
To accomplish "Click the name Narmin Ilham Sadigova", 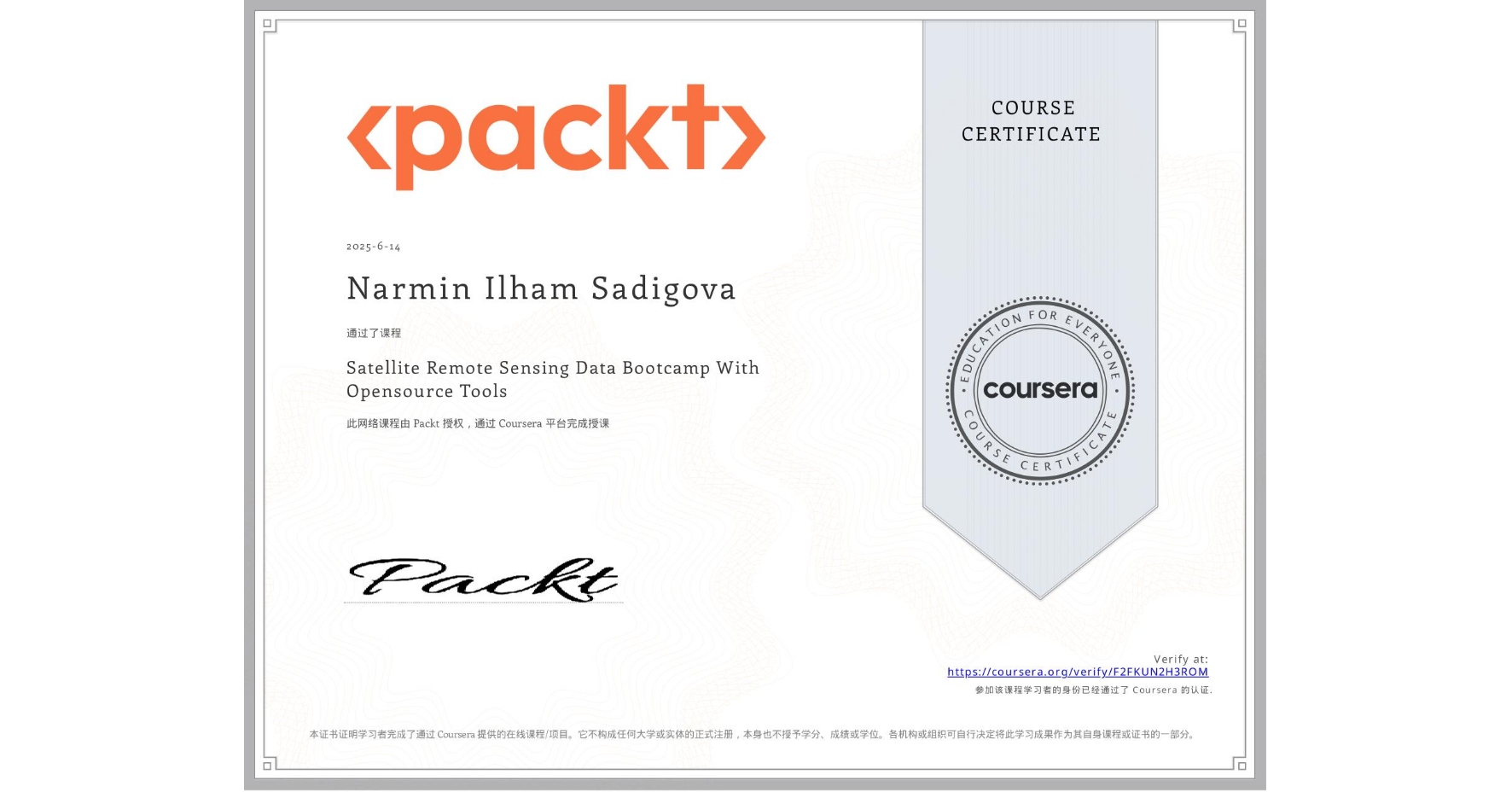I will (541, 288).
